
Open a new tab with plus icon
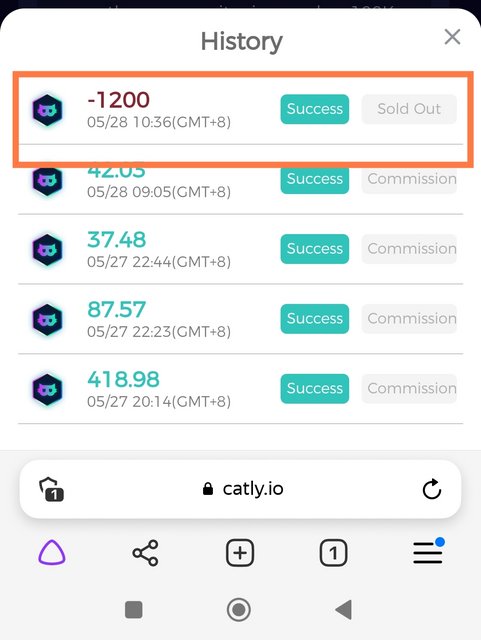tap(240, 553)
